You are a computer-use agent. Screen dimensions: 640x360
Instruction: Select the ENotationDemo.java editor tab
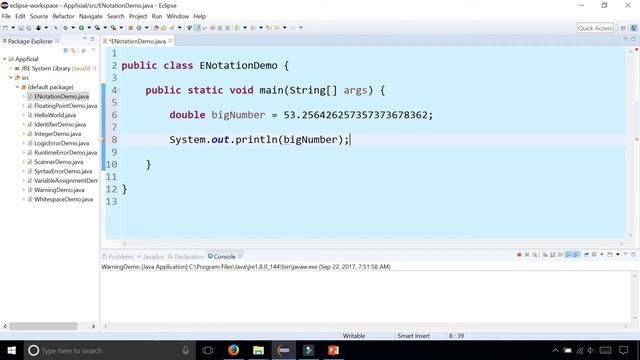pyautogui.click(x=137, y=41)
